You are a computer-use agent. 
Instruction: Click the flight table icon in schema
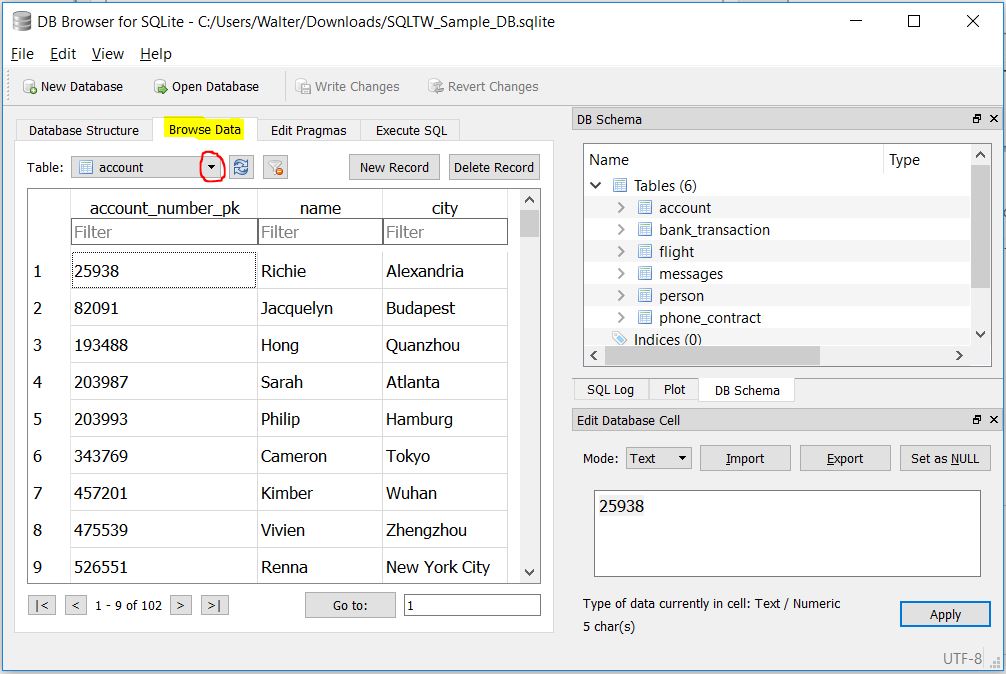pyautogui.click(x=645, y=251)
